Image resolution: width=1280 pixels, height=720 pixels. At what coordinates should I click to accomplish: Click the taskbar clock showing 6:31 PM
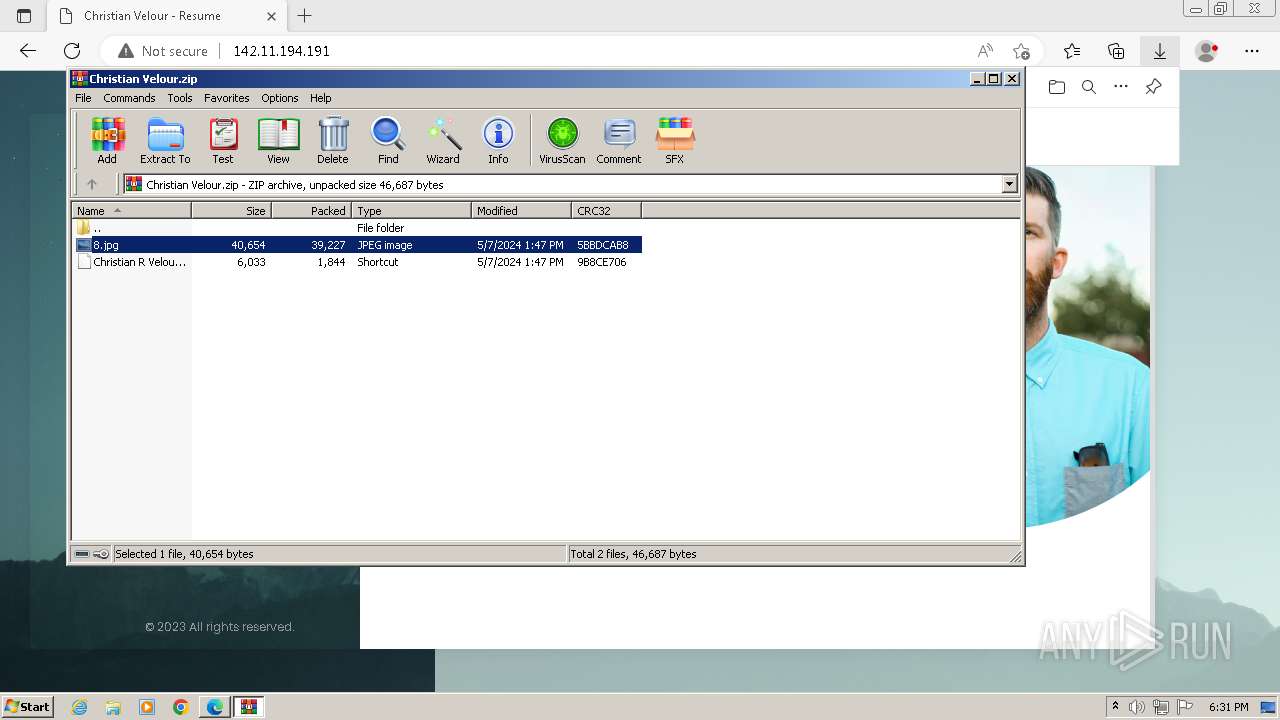(x=1229, y=707)
